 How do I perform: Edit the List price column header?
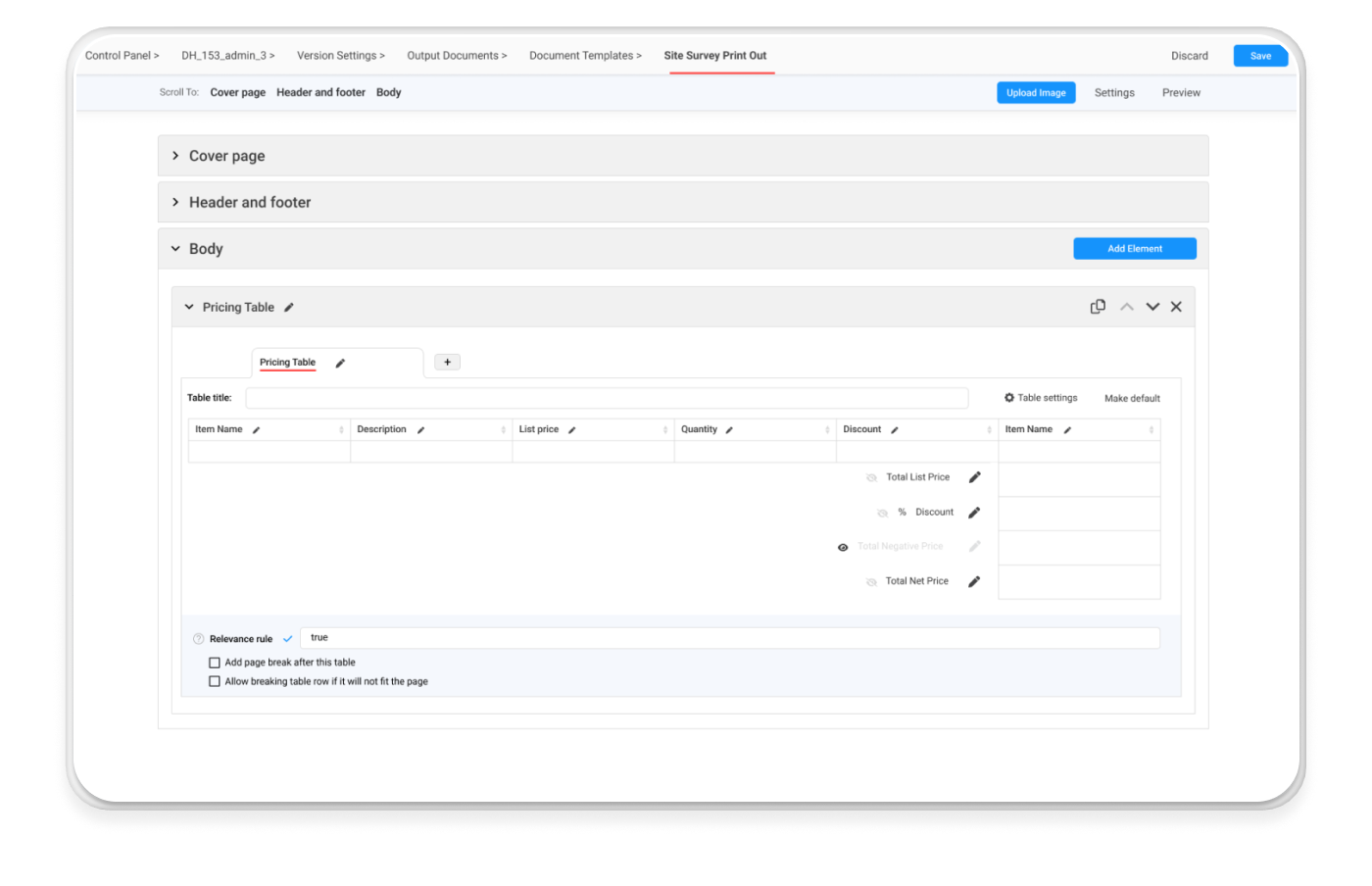point(571,430)
